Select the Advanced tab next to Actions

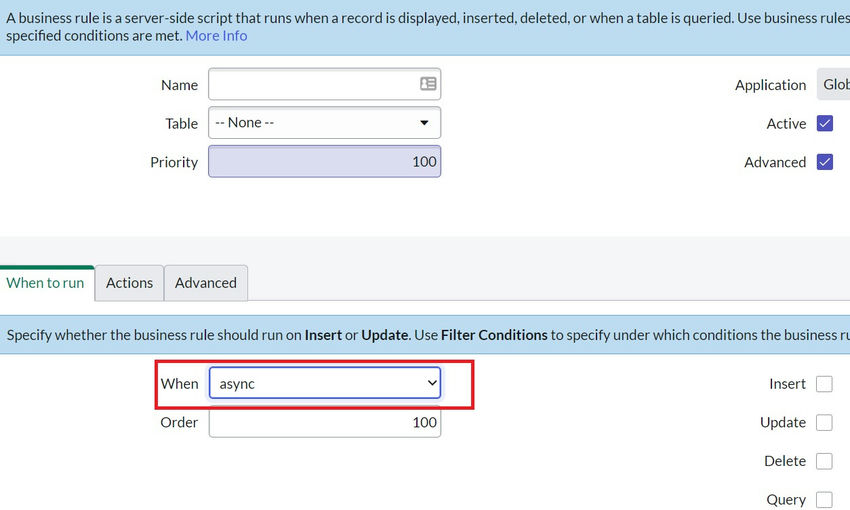coord(206,283)
